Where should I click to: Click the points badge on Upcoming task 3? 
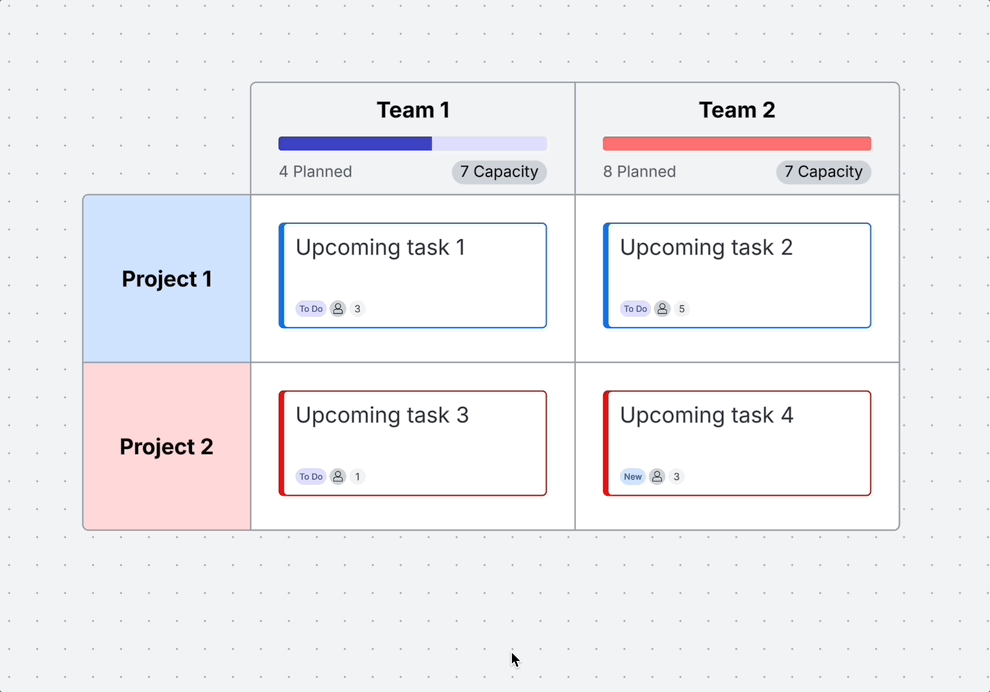coord(357,477)
